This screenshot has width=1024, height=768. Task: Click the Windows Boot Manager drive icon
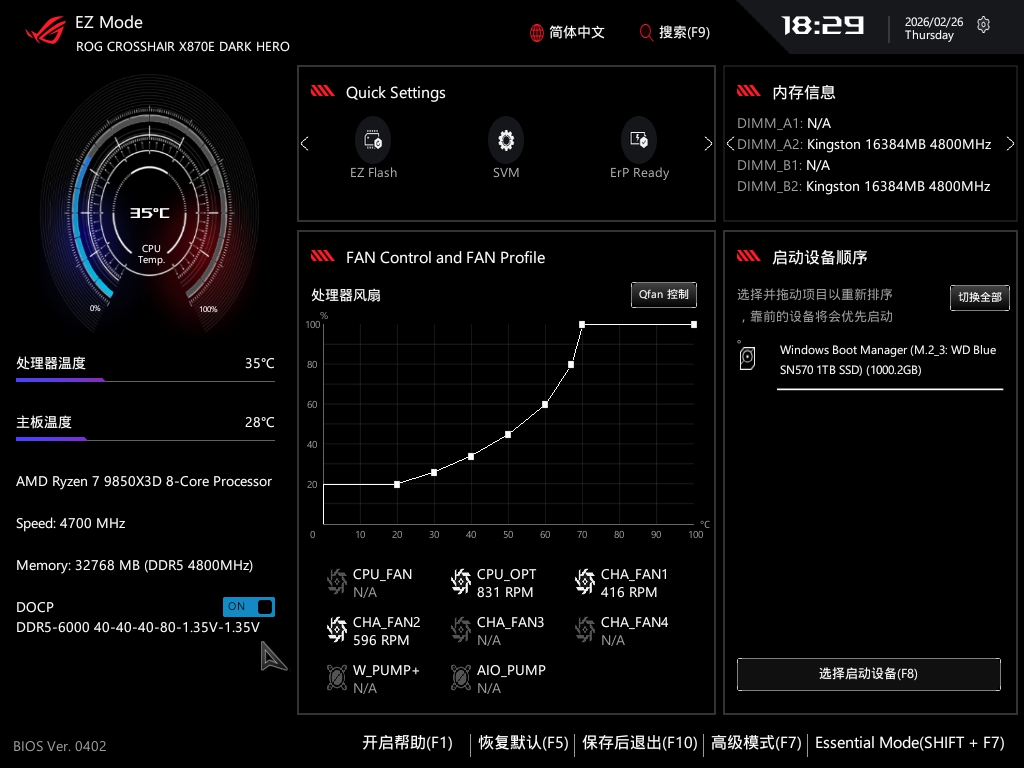[747, 359]
